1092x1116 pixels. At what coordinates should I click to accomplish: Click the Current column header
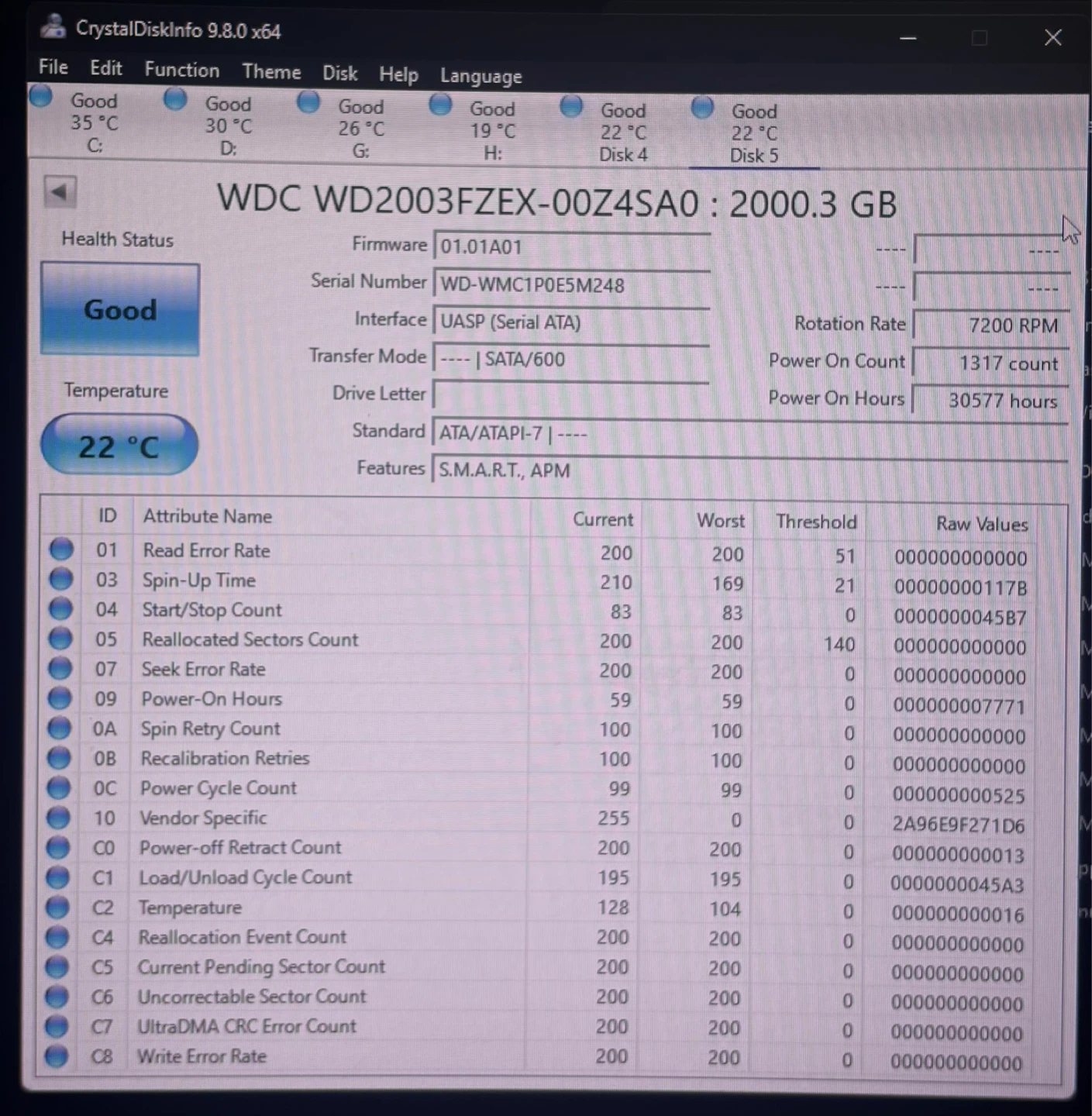[x=603, y=519]
